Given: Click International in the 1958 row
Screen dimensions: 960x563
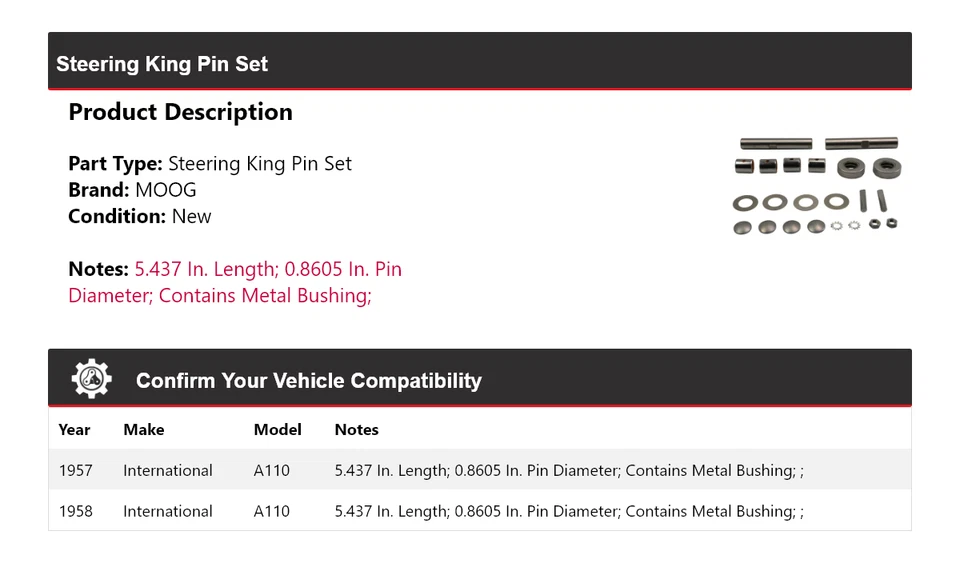Looking at the screenshot, I should (168, 511).
